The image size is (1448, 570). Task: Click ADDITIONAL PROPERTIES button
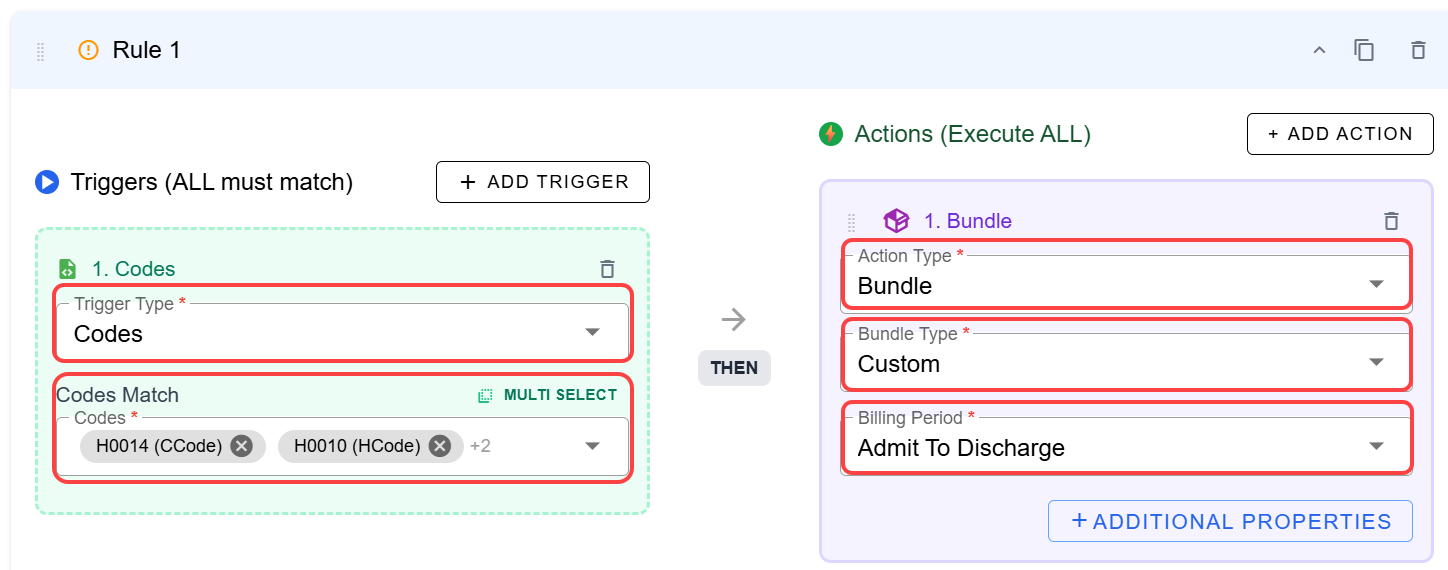tap(1230, 521)
